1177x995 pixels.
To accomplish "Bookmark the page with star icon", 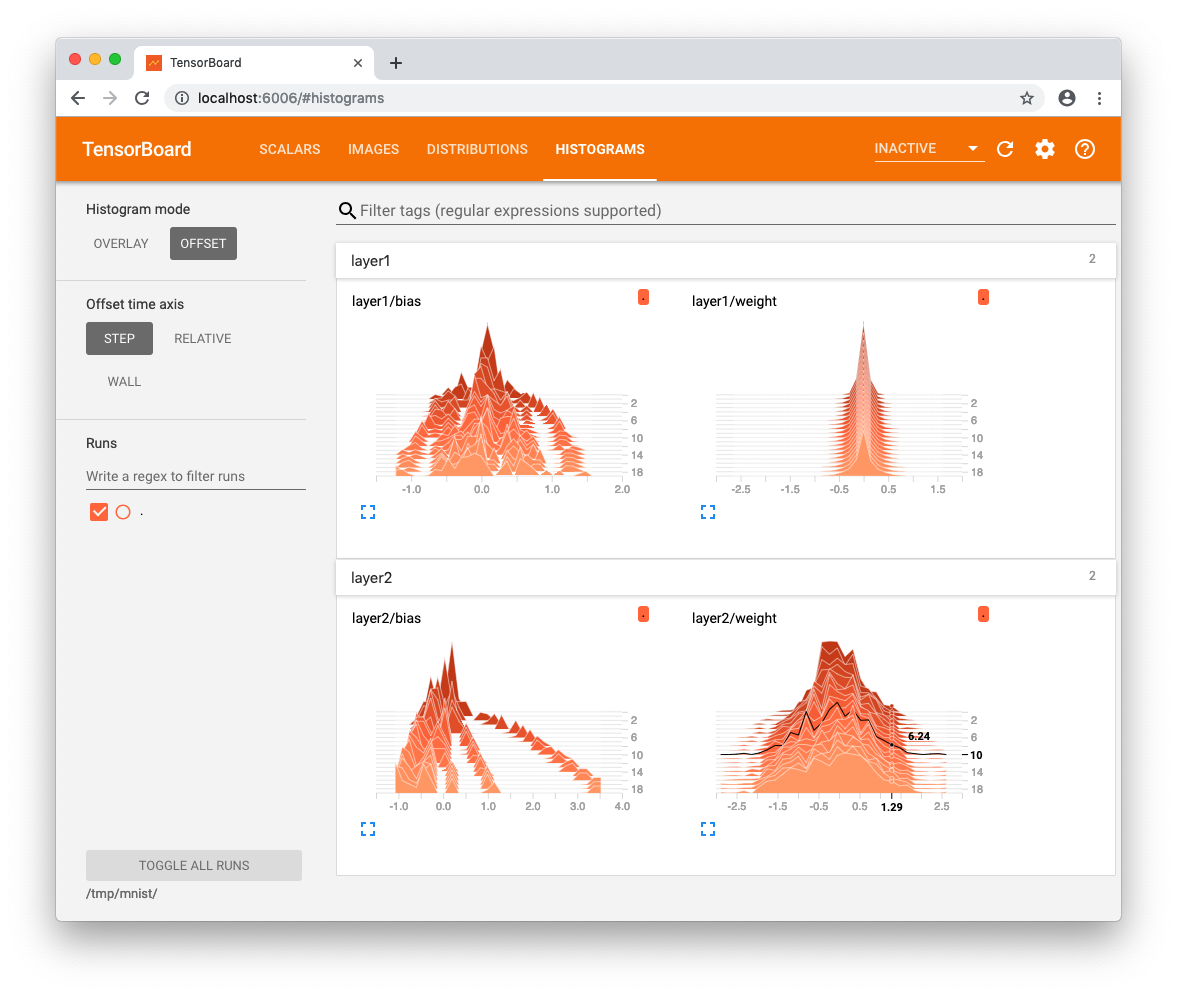I will (x=1027, y=98).
